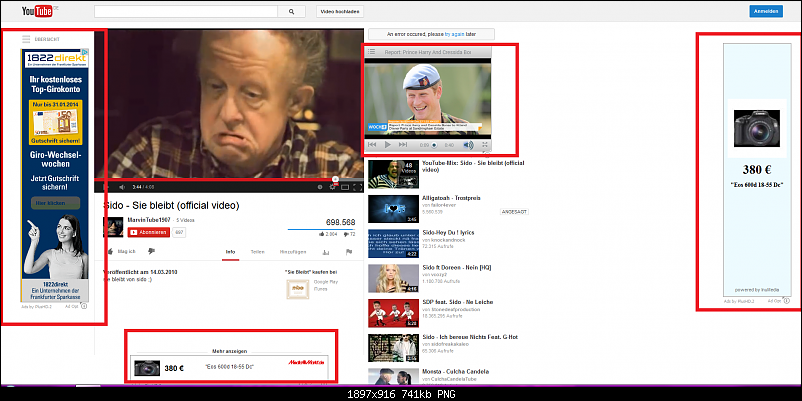Play the Prince Harry ad video
802x401 pixels.
[x=388, y=145]
